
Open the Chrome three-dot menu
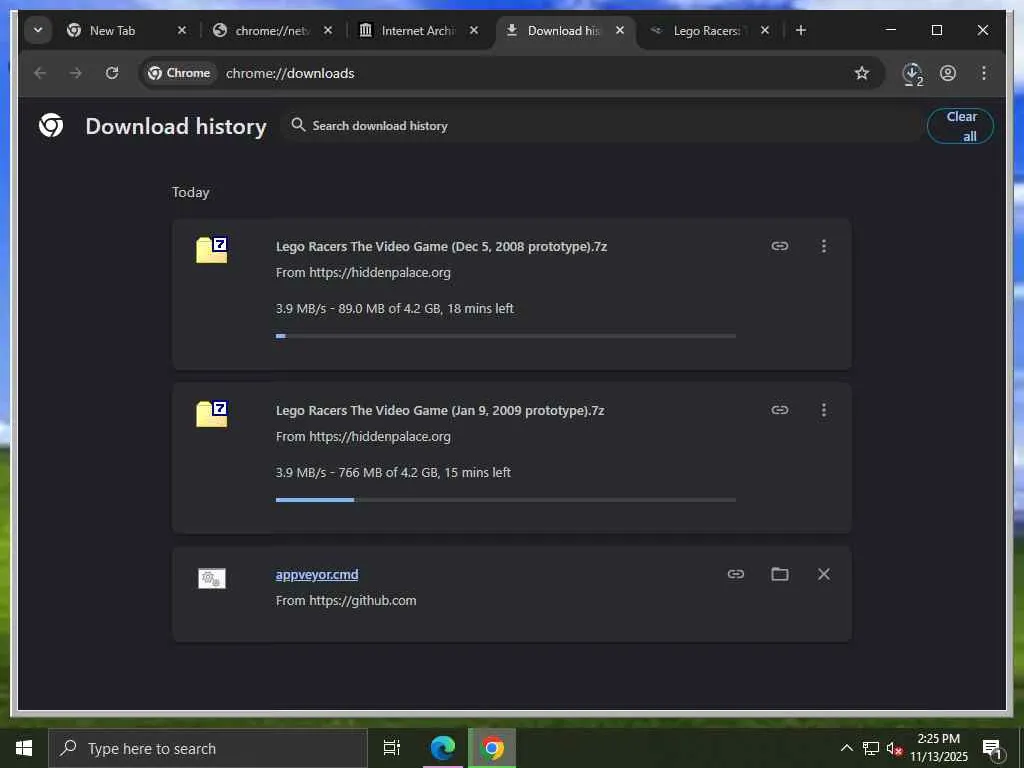[x=984, y=73]
